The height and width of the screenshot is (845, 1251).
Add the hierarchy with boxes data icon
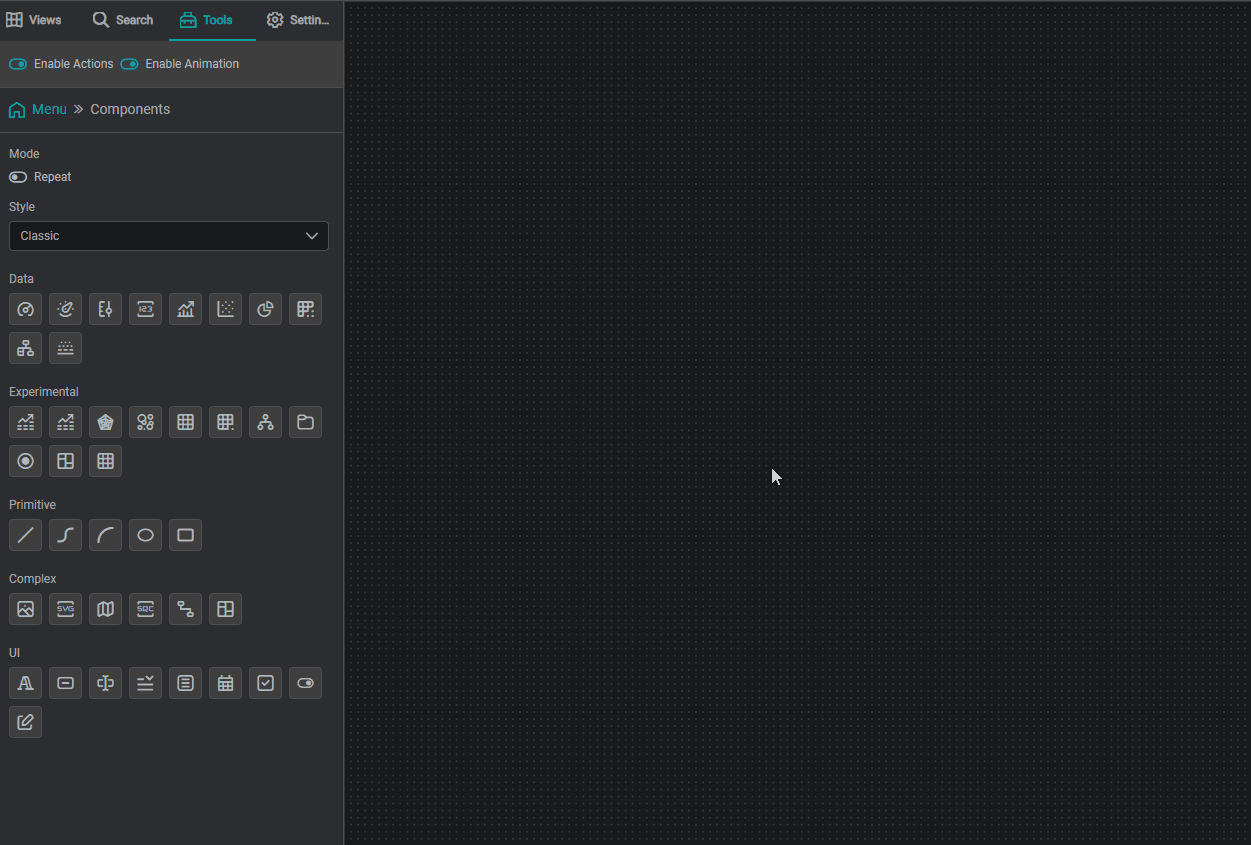[26, 348]
